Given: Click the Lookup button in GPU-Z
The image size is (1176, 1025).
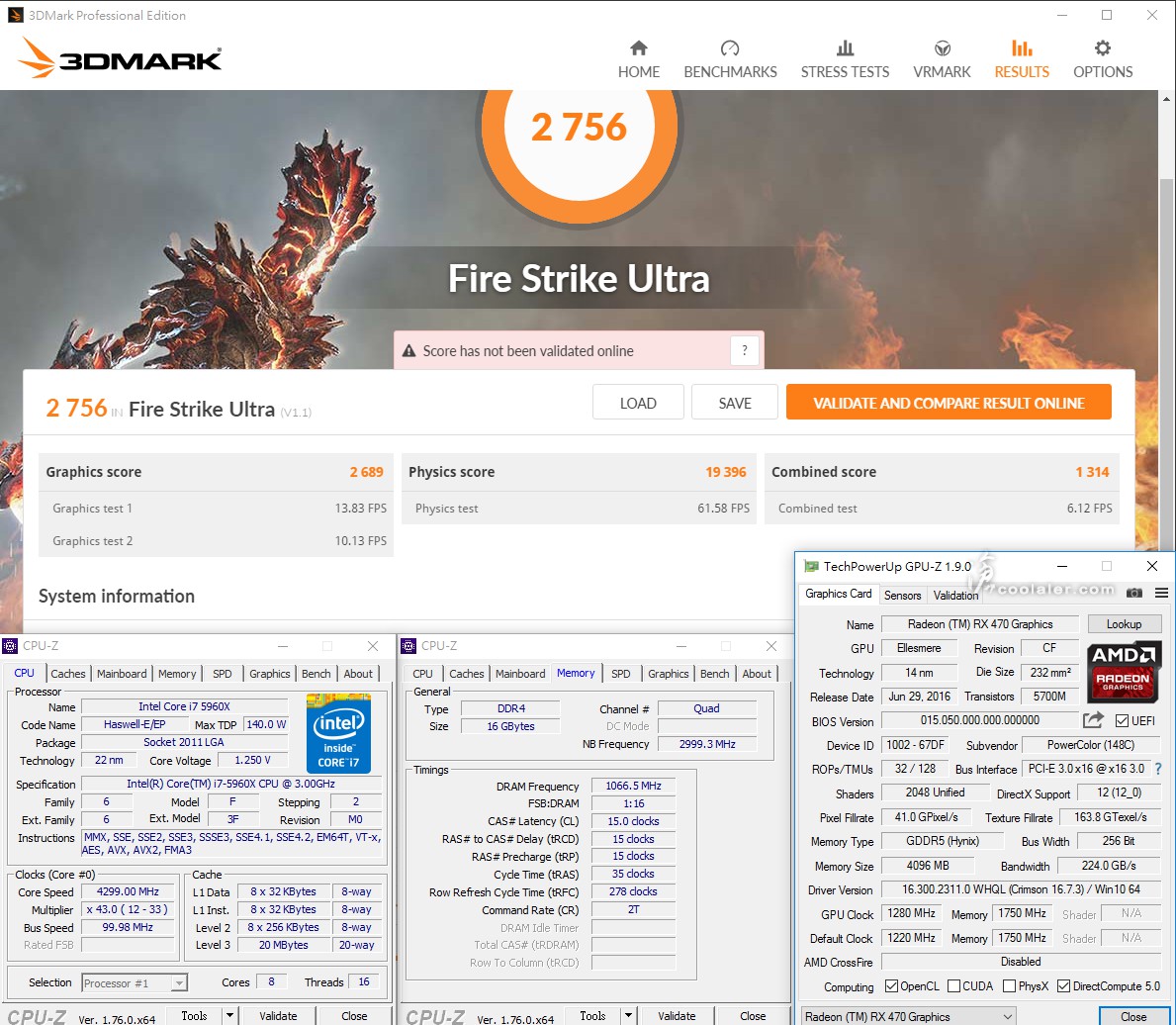Looking at the screenshot, I should (x=1124, y=624).
